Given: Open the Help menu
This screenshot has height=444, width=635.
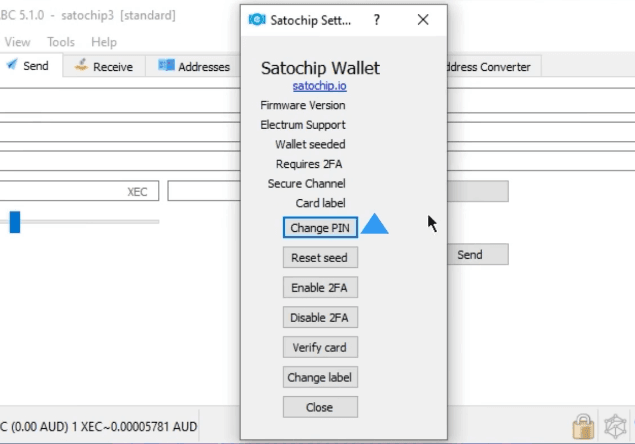Looking at the screenshot, I should (x=104, y=42).
